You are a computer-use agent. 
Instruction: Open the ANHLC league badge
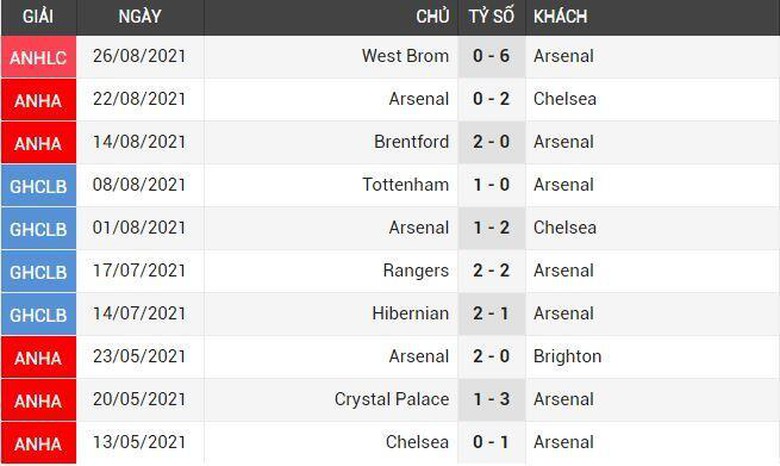tap(38, 58)
